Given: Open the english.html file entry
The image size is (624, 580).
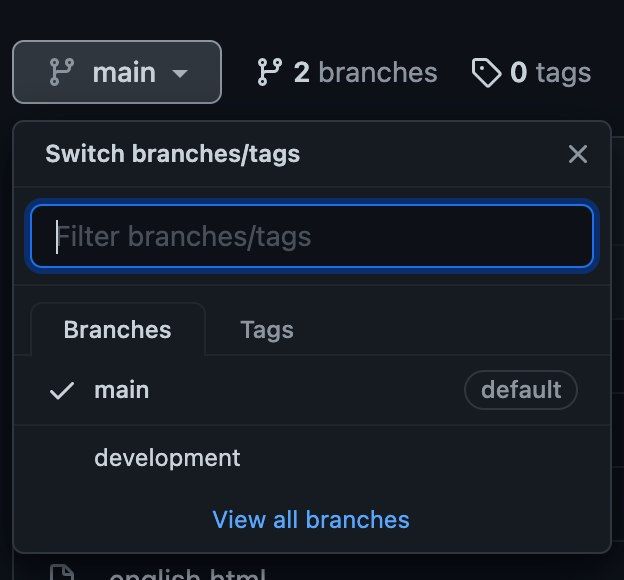Looking at the screenshot, I should (187, 575).
